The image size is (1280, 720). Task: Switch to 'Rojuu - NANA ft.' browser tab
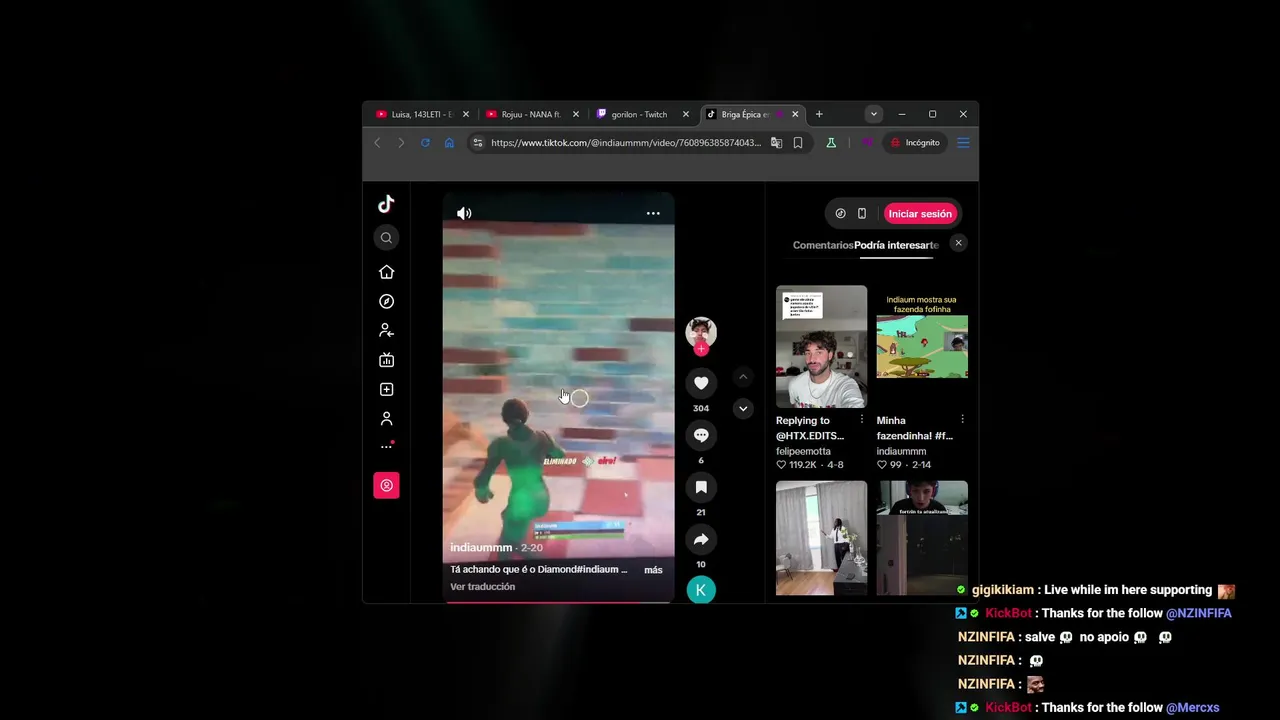(x=533, y=114)
